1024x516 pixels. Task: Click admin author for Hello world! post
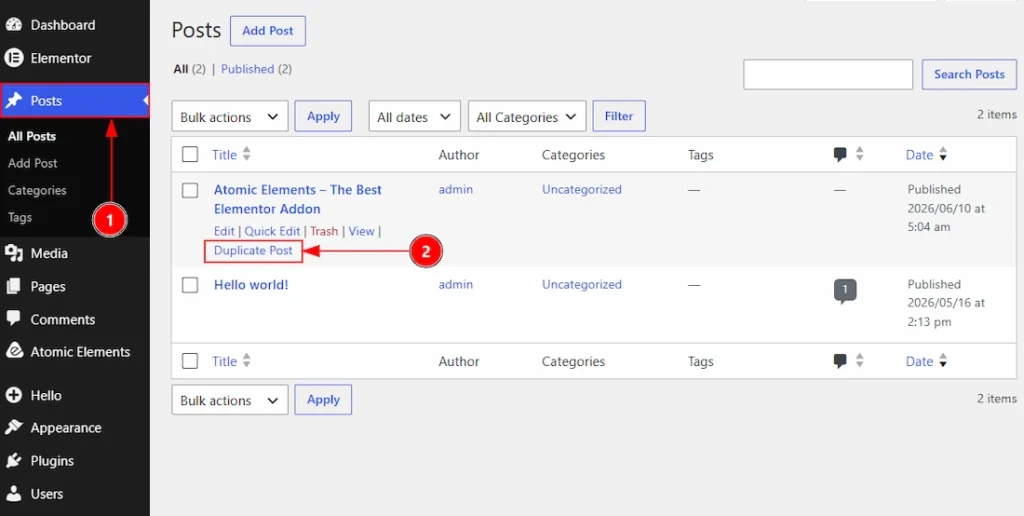point(456,284)
